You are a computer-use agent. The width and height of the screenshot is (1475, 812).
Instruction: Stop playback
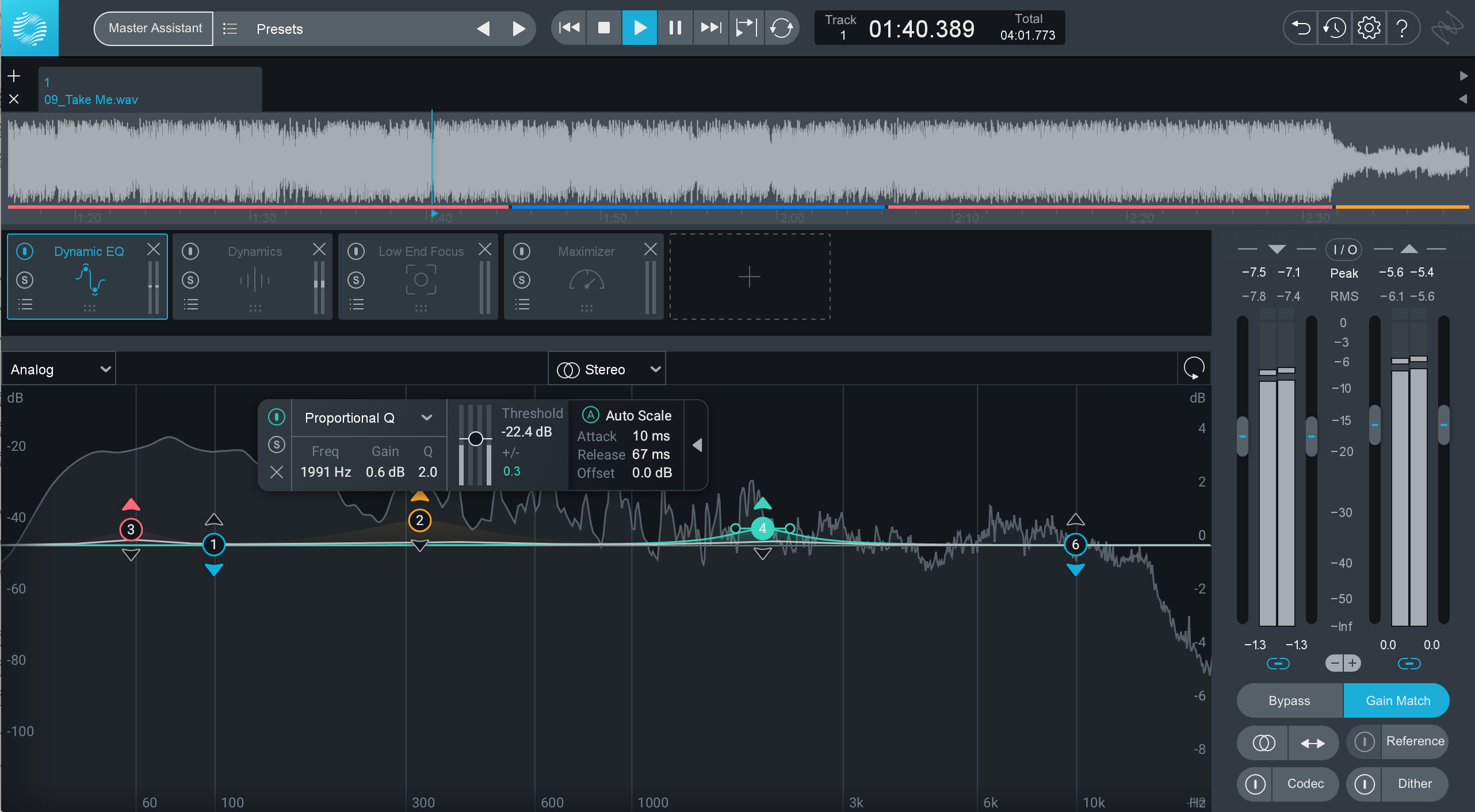604,28
